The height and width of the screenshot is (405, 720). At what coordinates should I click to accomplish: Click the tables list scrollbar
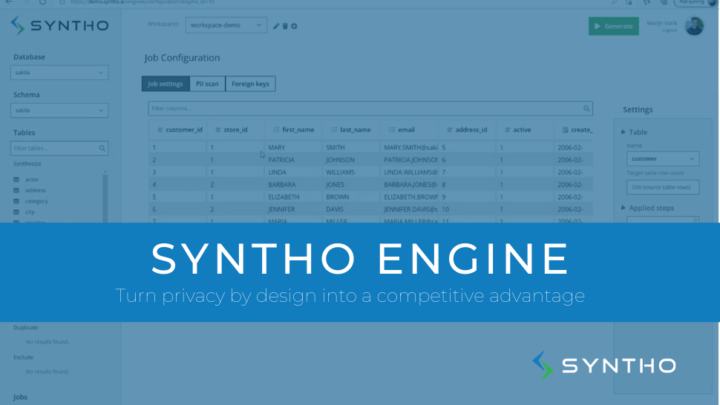point(105,197)
